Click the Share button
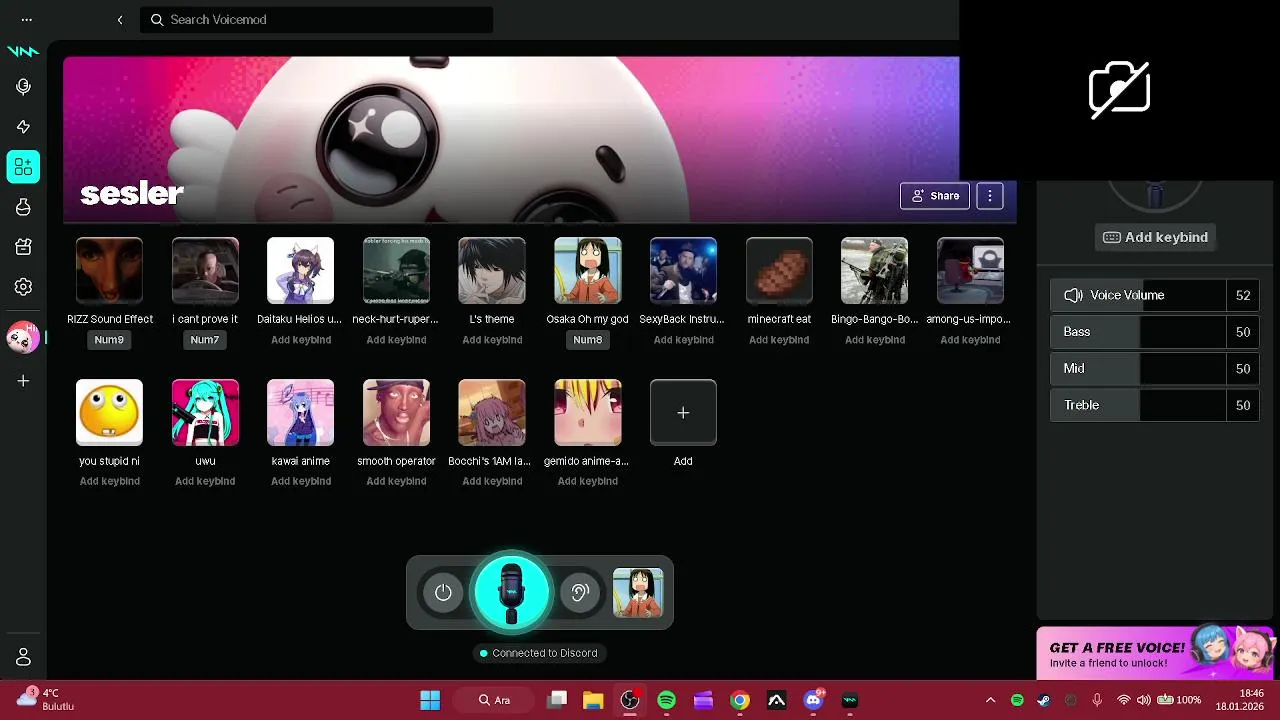 [935, 196]
